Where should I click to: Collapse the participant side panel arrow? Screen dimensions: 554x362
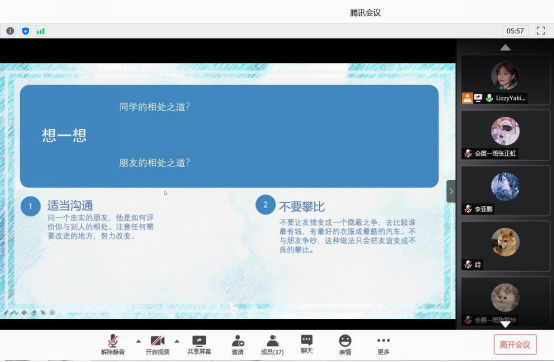click(451, 191)
